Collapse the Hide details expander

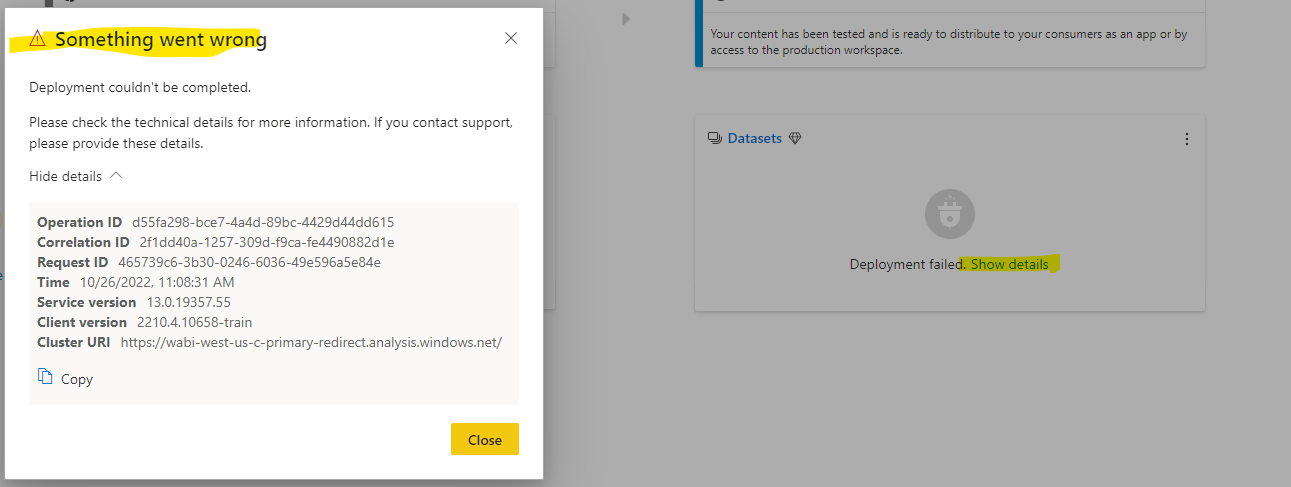[x=76, y=176]
